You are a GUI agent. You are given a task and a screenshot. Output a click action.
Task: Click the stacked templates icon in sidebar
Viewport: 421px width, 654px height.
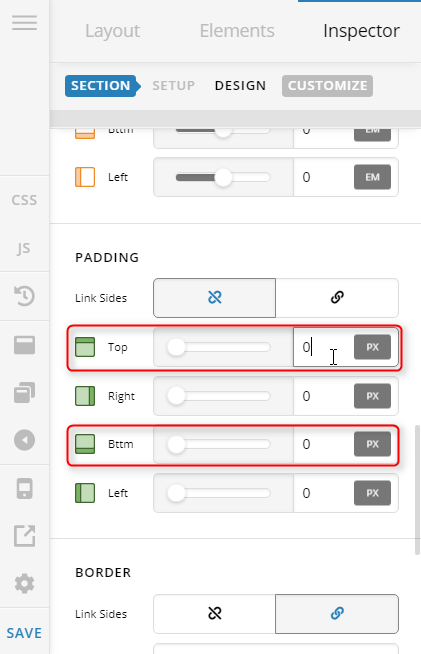point(24,392)
